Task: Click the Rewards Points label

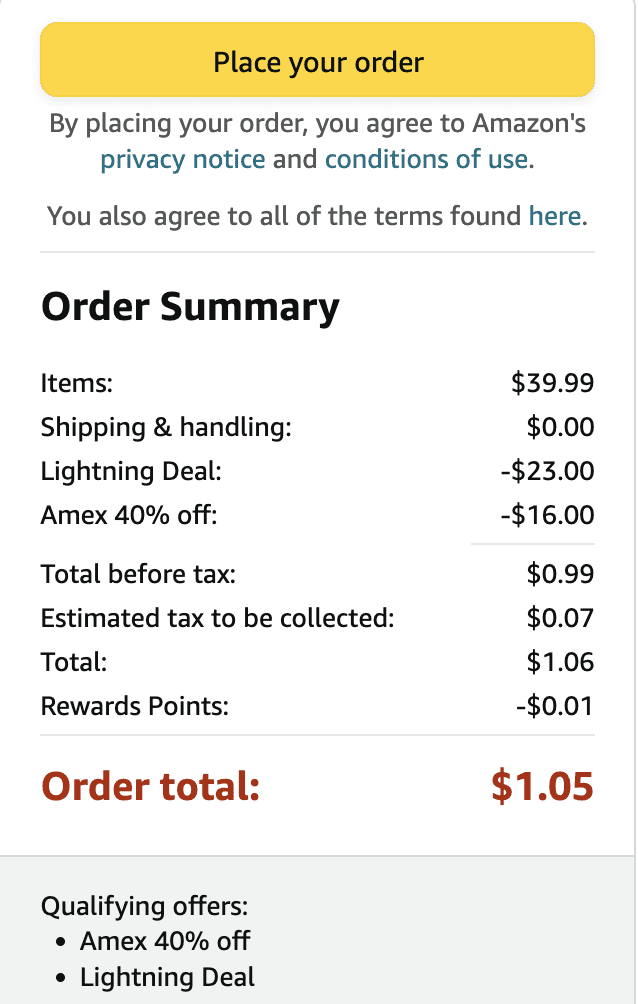Action: 135,706
